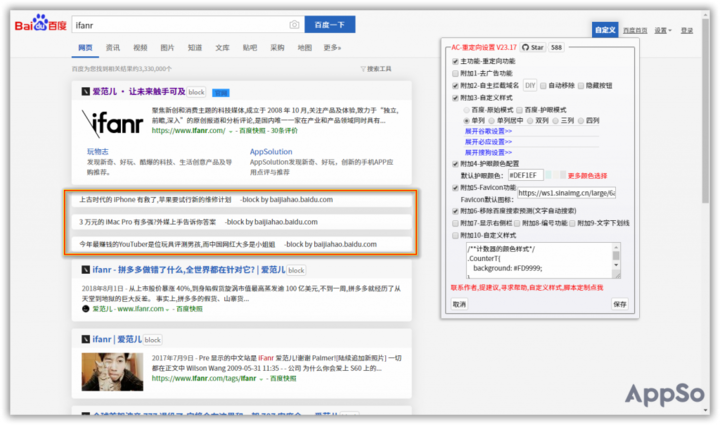
Task: Select 单列 layout radio button
Action: tap(467, 121)
